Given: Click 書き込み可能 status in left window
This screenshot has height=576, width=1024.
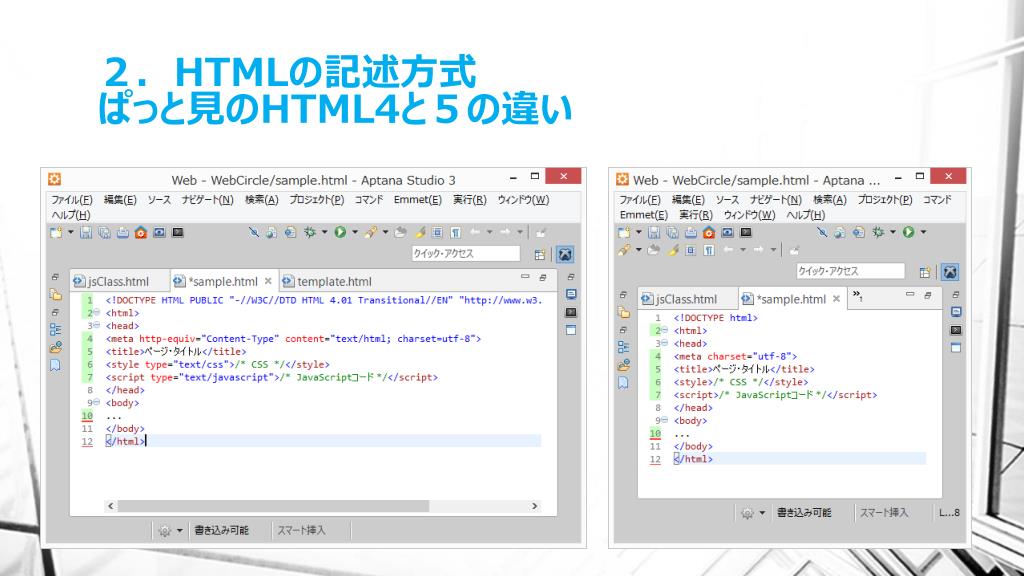Looking at the screenshot, I should click(x=221, y=530).
